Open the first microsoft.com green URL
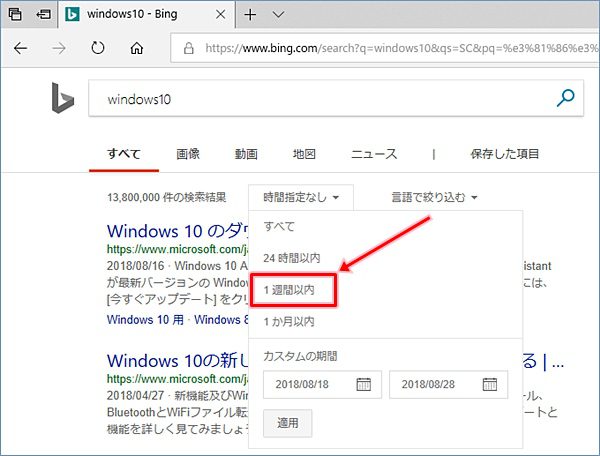 click(x=177, y=249)
